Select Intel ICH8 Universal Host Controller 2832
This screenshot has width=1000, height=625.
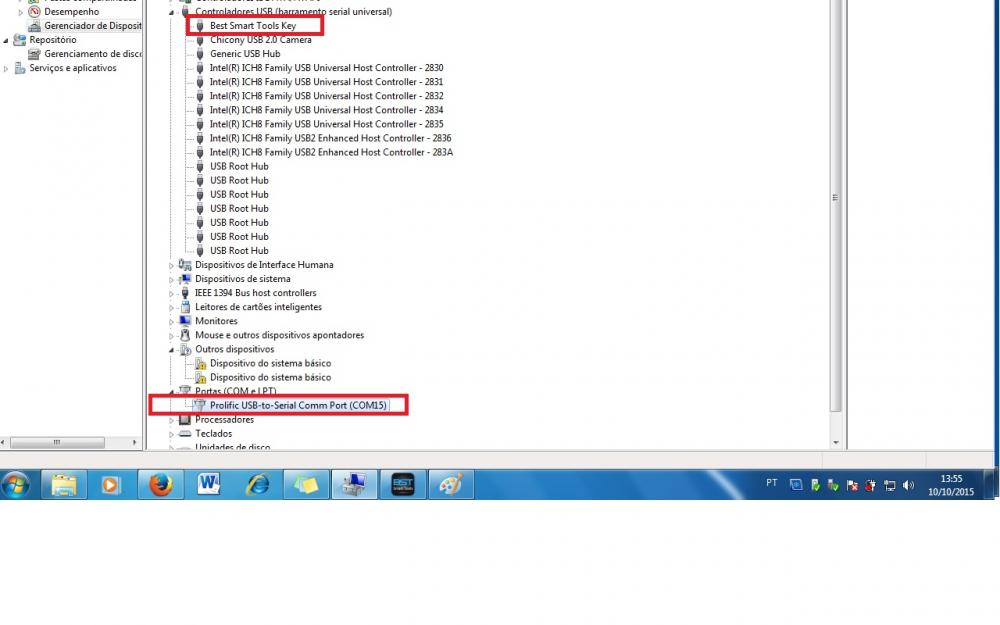(x=326, y=96)
